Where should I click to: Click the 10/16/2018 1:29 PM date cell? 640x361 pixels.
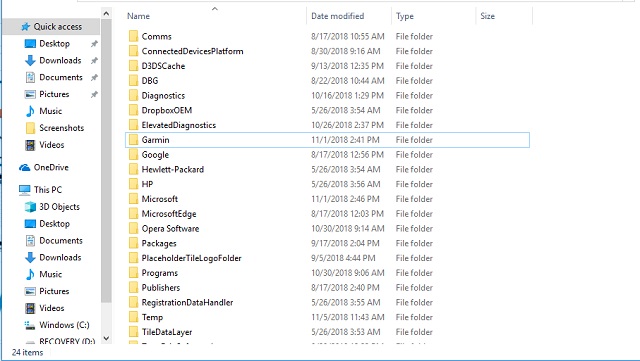[x=347, y=96]
